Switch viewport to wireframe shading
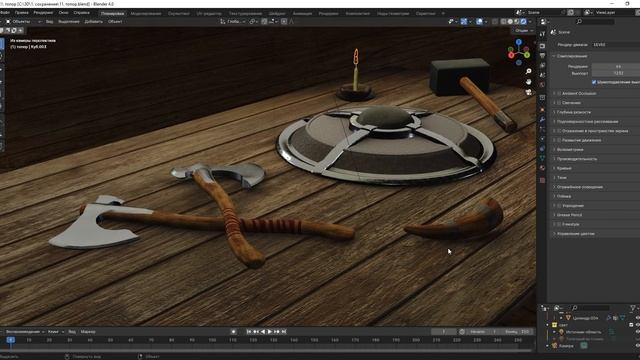 pyautogui.click(x=504, y=22)
